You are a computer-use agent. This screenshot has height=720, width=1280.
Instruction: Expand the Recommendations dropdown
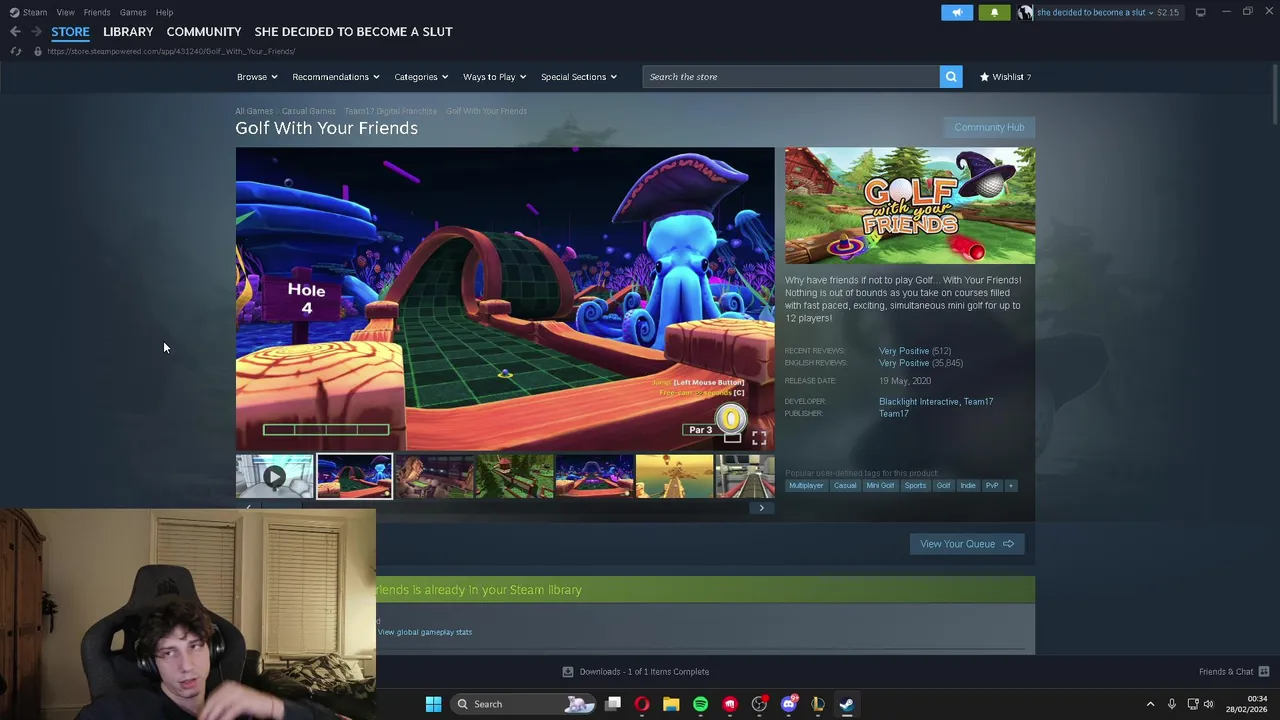336,77
